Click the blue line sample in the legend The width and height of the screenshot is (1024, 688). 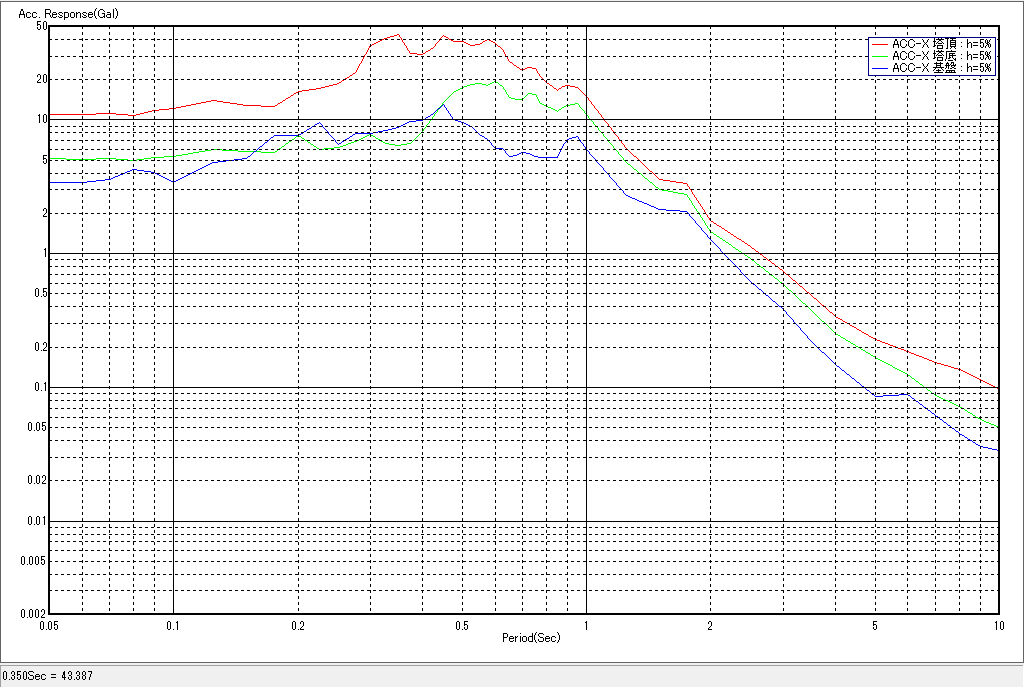[879, 68]
